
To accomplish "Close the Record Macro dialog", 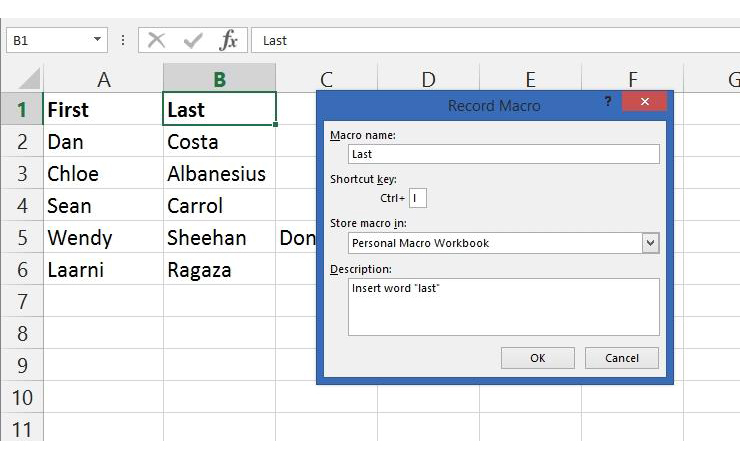I will [645, 102].
